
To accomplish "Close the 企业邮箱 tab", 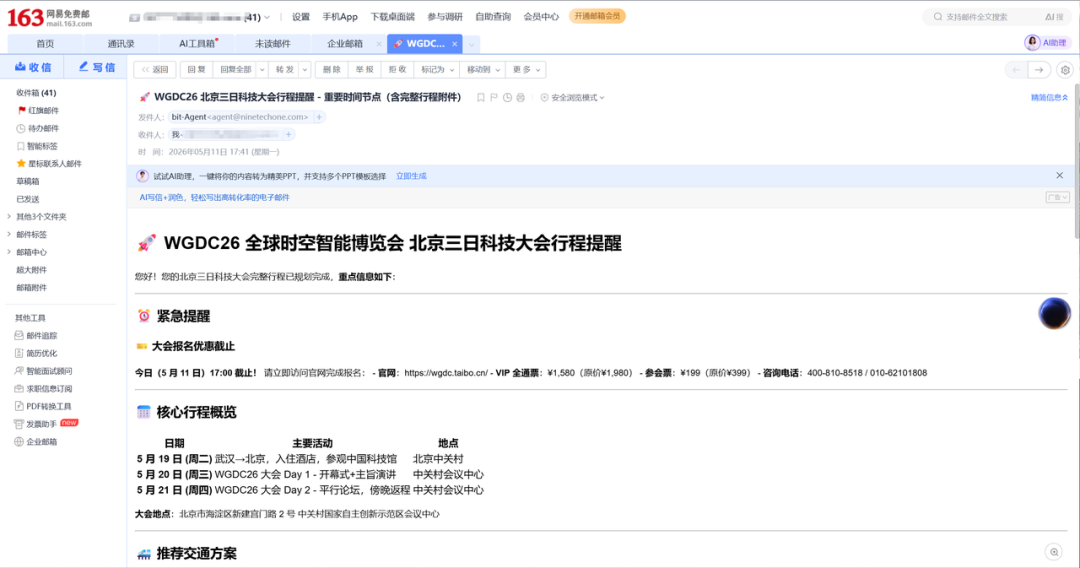I will tap(379, 43).
